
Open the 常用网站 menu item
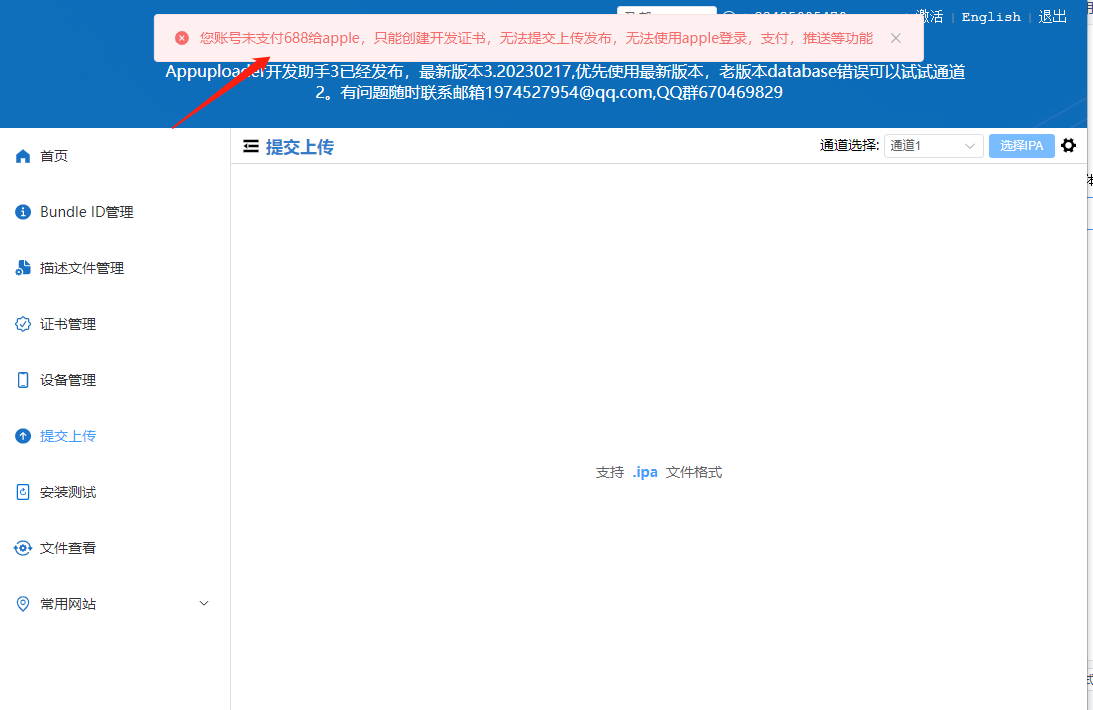click(x=68, y=604)
